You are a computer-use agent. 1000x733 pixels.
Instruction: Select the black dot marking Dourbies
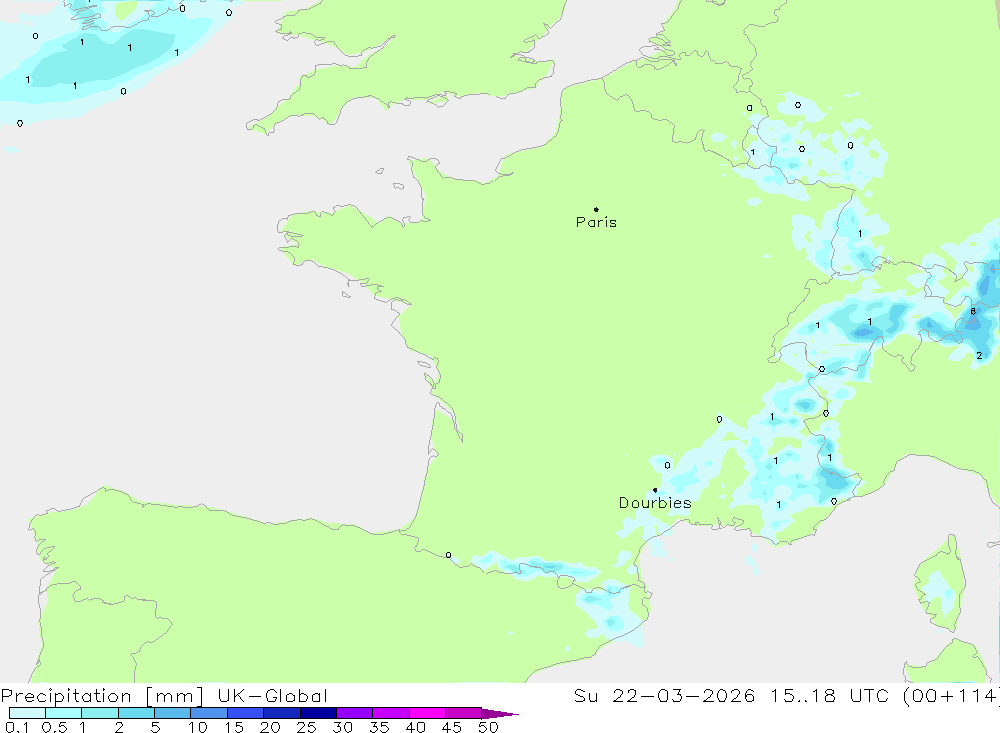point(655,490)
